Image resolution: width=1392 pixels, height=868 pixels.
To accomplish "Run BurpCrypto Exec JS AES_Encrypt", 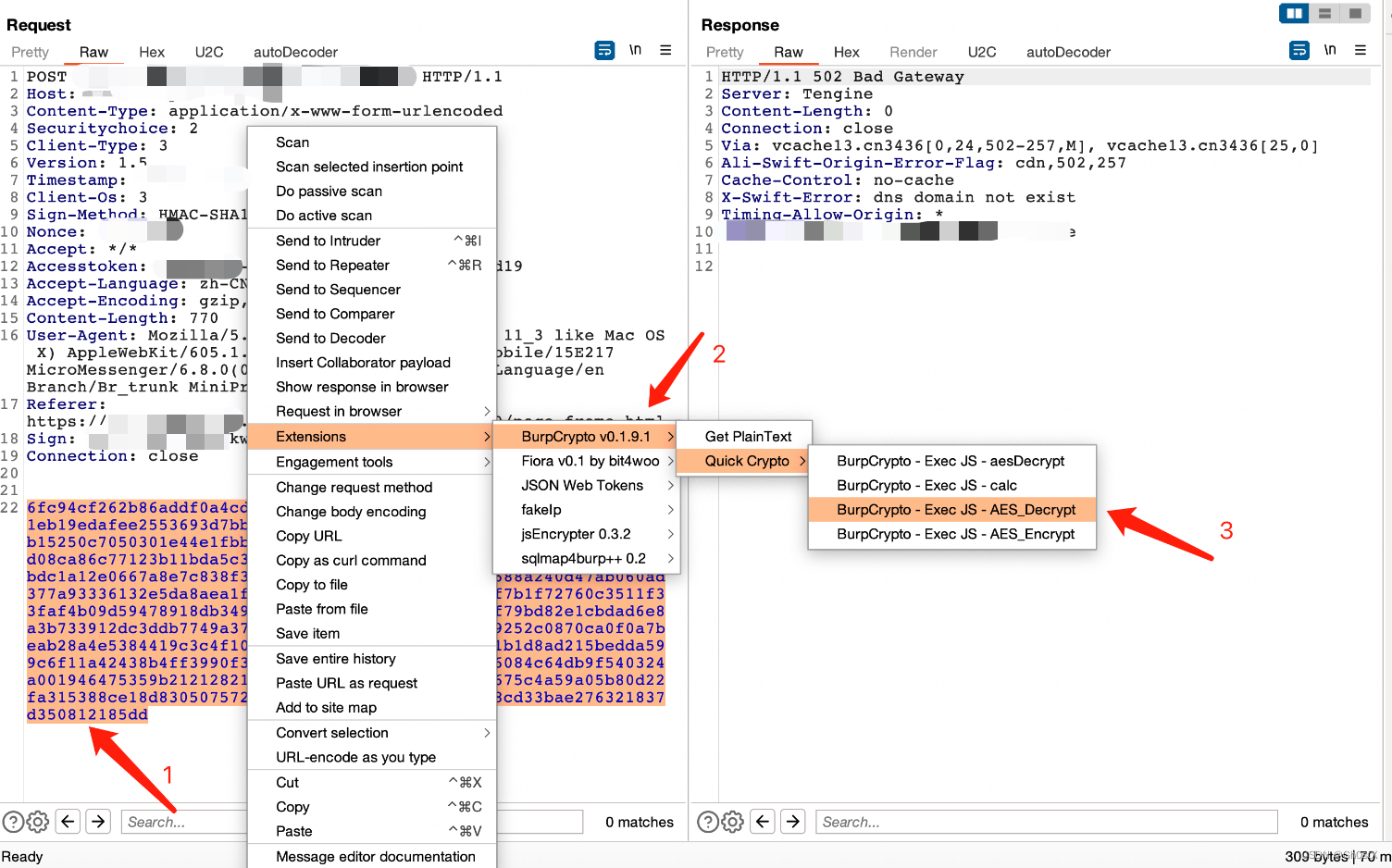I will click(951, 534).
